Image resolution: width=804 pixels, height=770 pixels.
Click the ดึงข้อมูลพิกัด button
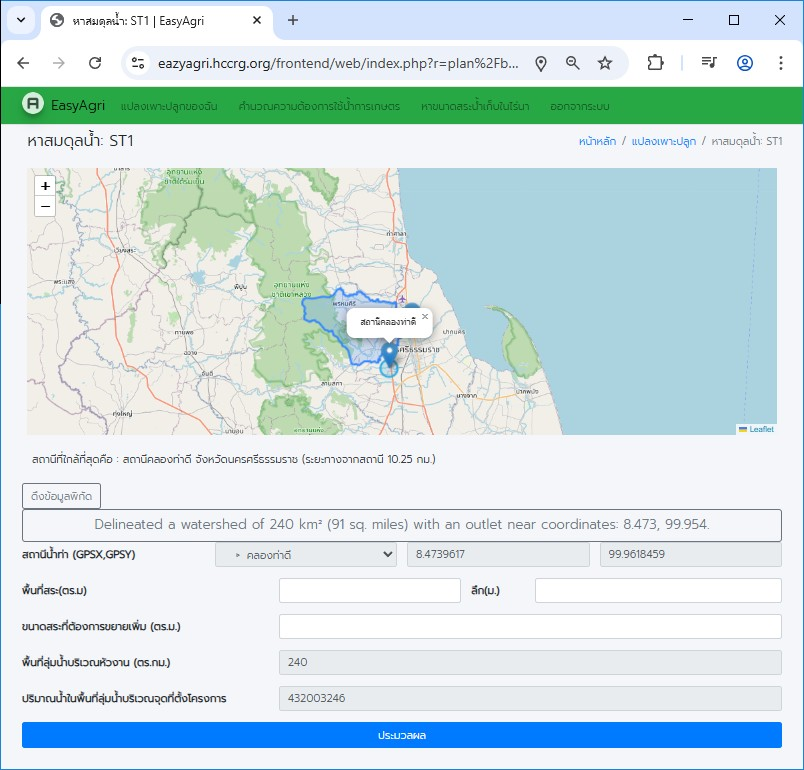click(61, 495)
